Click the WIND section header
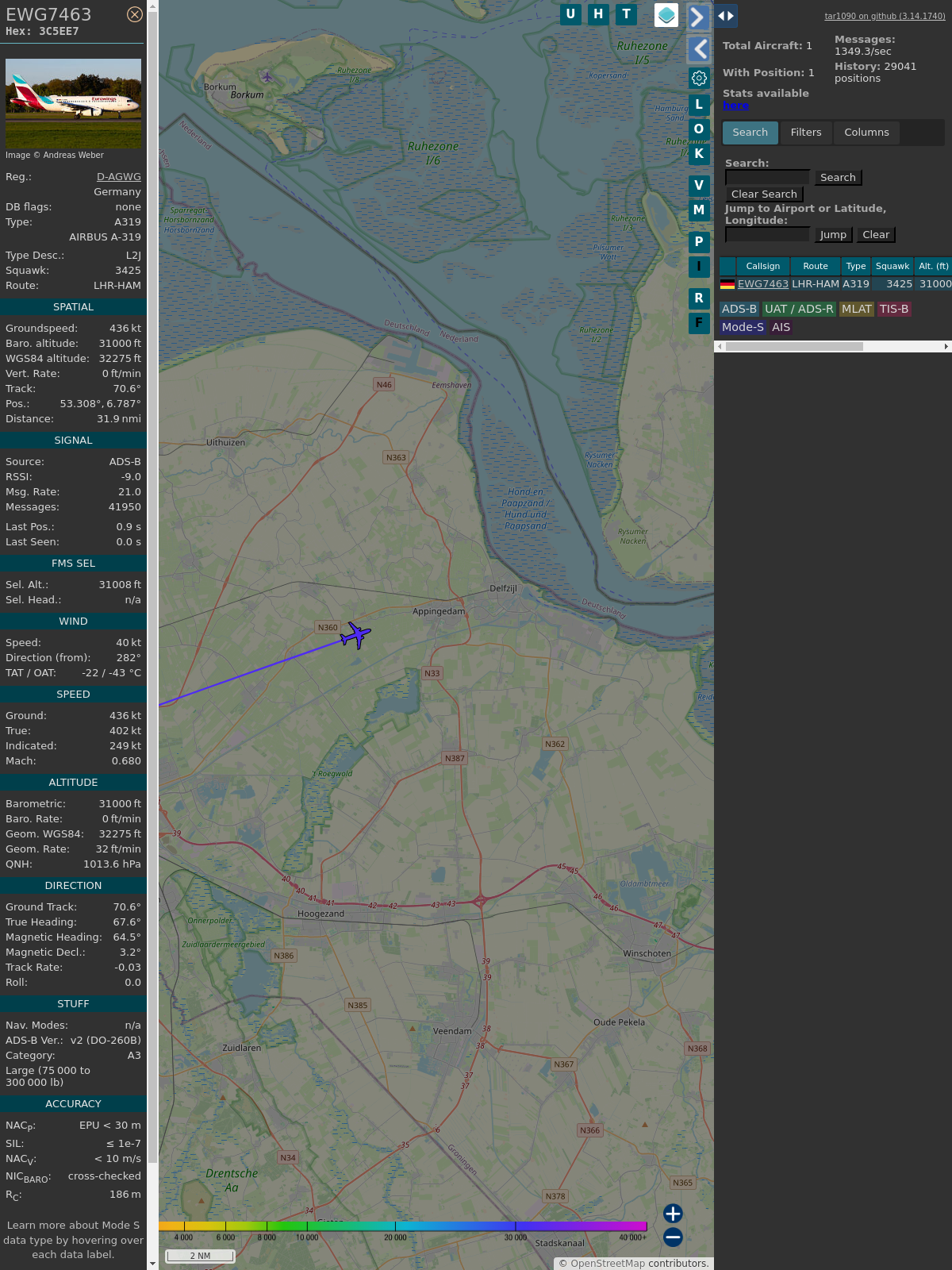 click(73, 622)
